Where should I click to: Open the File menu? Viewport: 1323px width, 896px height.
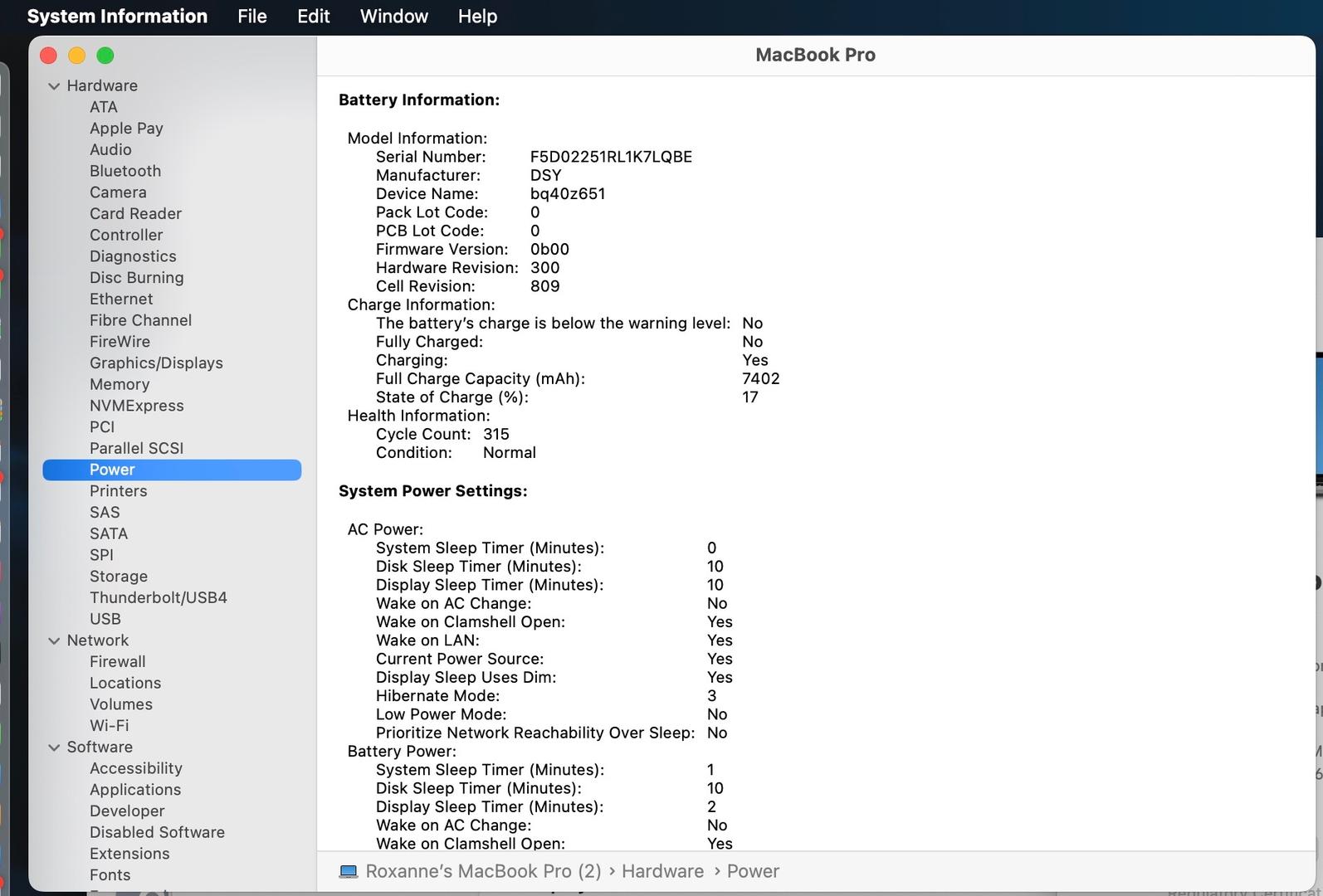tap(252, 16)
